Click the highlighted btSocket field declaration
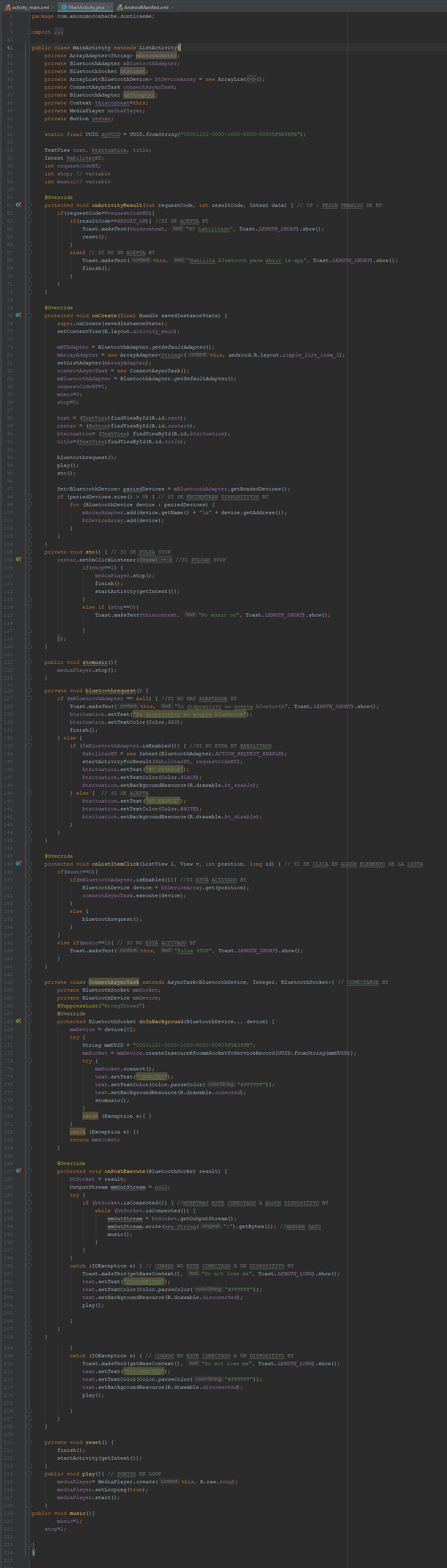 coord(132,71)
